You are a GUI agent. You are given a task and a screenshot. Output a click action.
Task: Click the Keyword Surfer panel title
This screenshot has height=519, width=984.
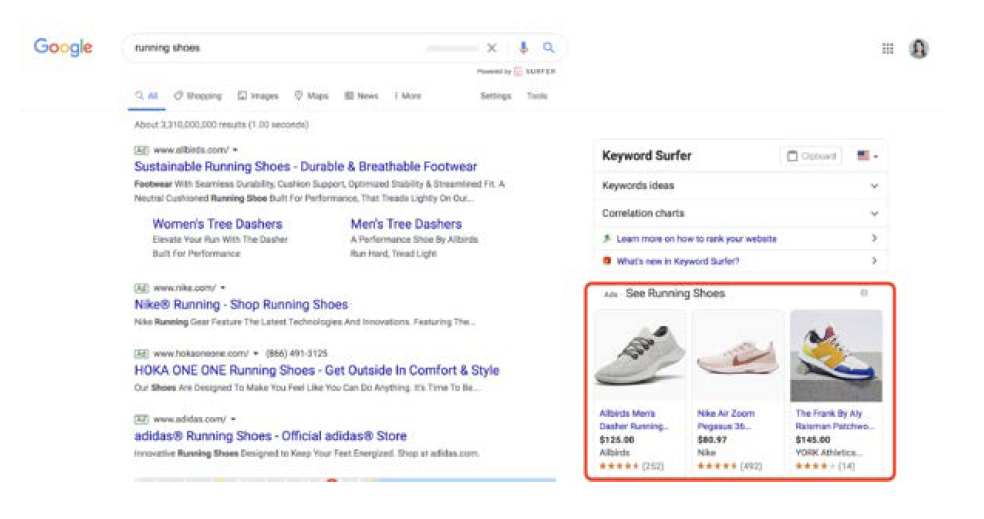(646, 156)
